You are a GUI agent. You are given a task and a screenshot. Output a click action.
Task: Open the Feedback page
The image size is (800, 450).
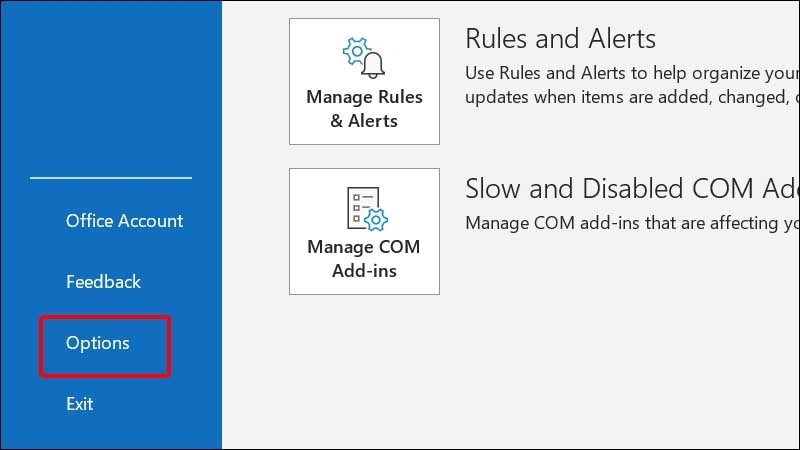click(103, 282)
